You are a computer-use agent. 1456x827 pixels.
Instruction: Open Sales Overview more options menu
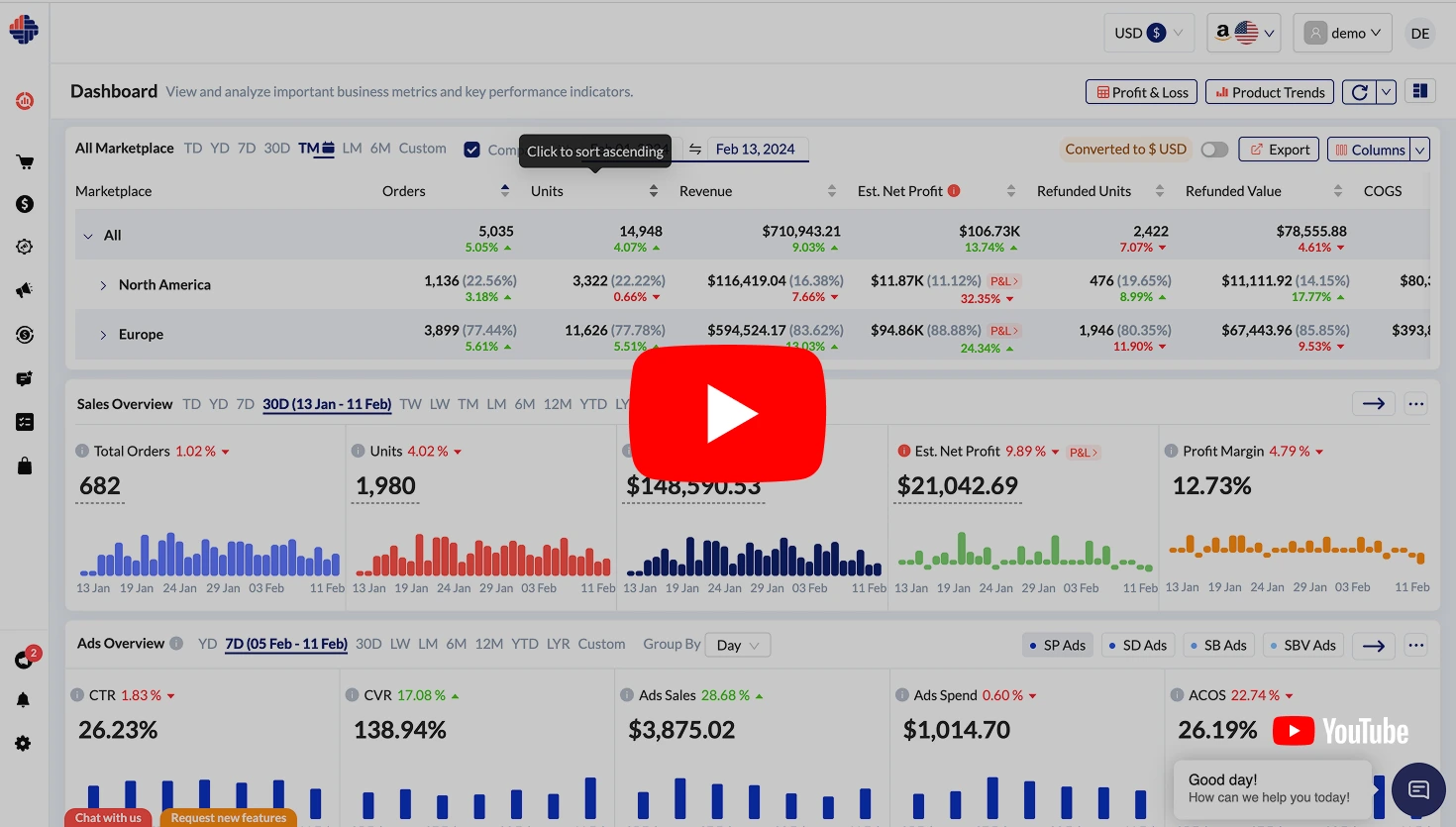pos(1416,403)
